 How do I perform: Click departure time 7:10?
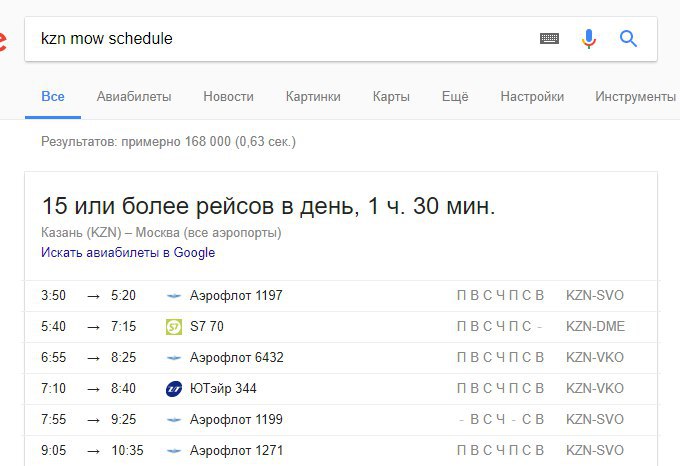53,388
